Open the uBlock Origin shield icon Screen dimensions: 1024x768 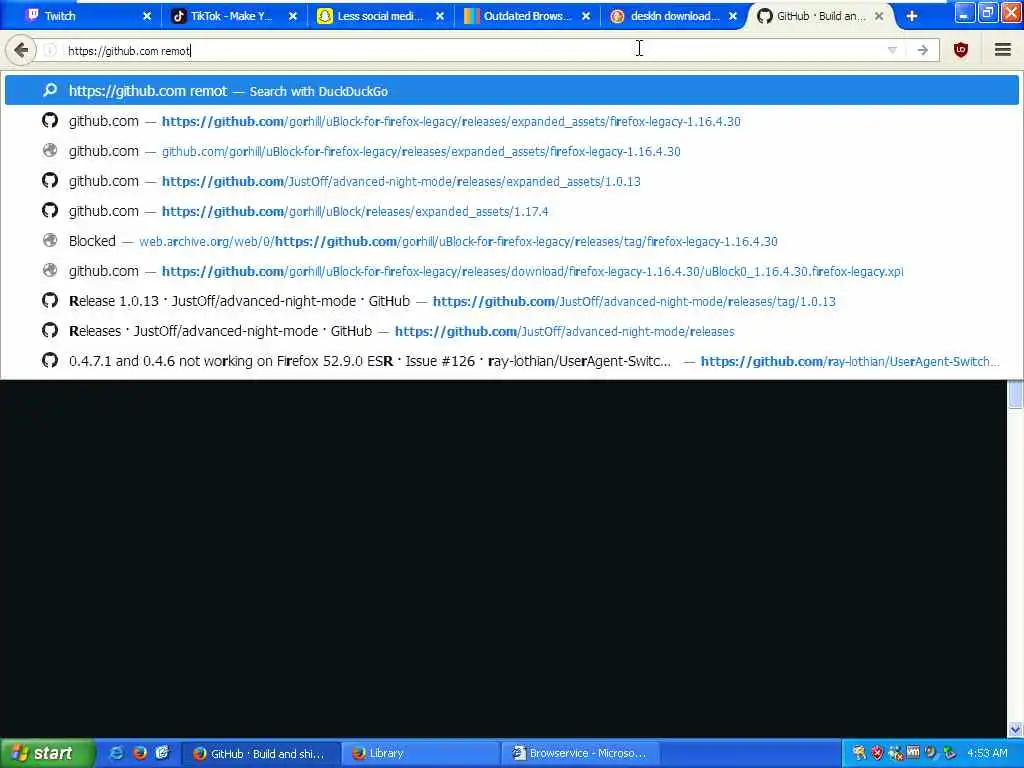961,50
